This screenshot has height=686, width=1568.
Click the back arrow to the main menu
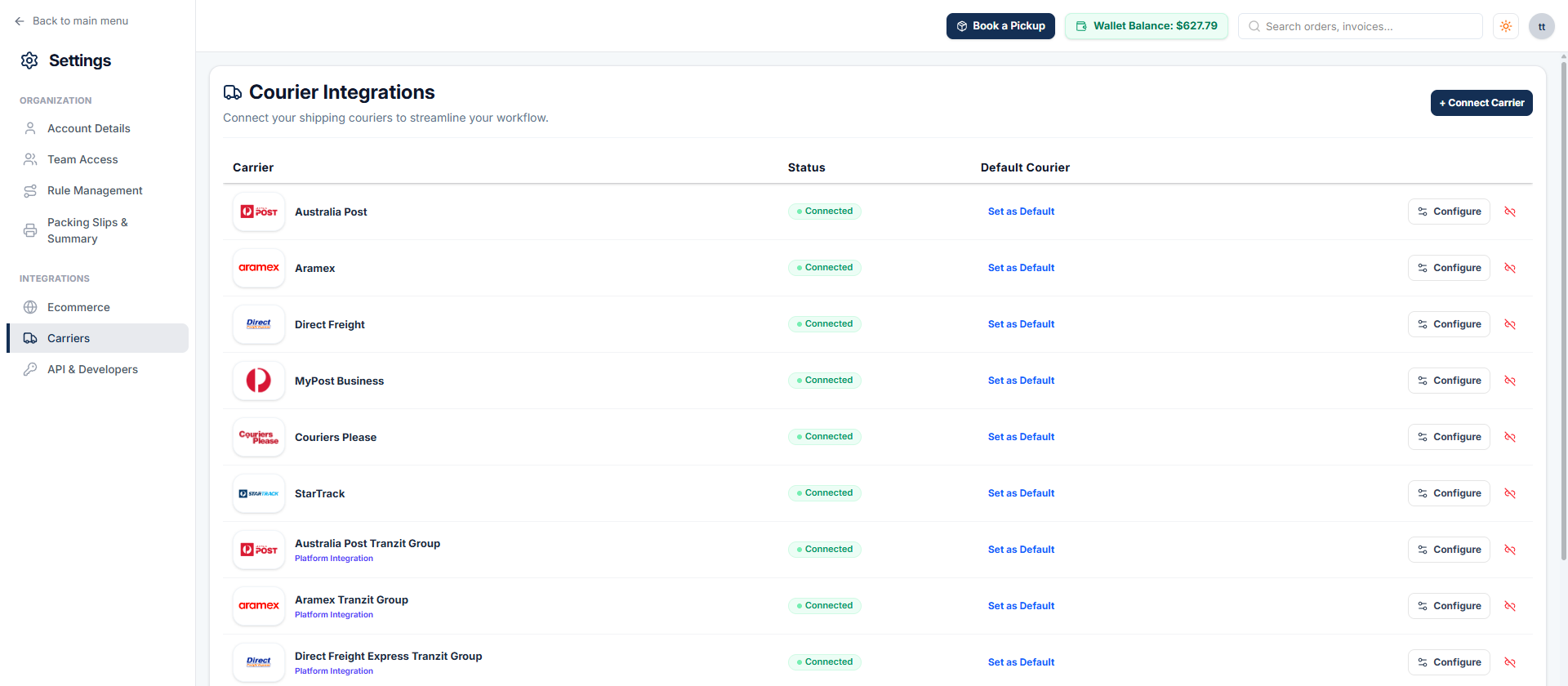pyautogui.click(x=20, y=21)
